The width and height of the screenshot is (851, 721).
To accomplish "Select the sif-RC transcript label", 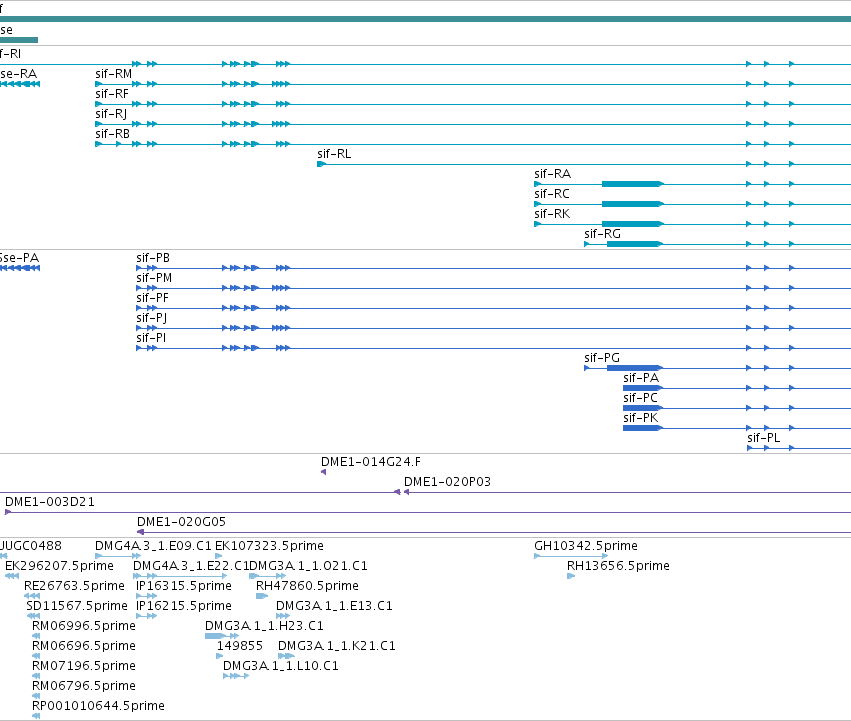I will point(552,194).
